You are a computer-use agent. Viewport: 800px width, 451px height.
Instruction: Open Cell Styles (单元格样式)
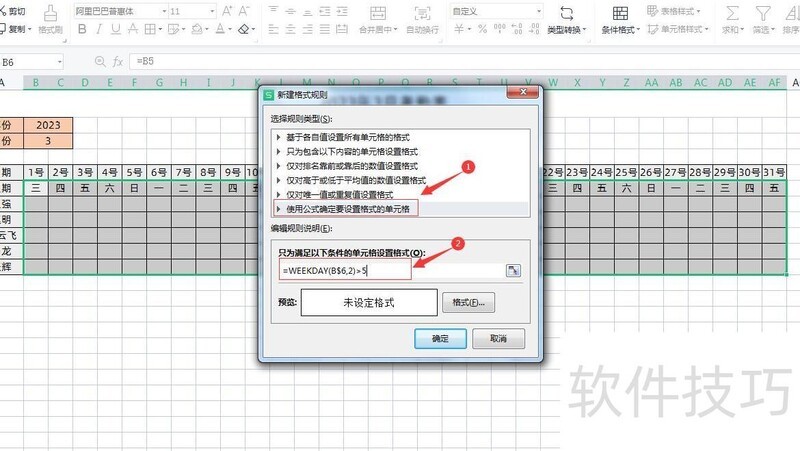pyautogui.click(x=678, y=29)
